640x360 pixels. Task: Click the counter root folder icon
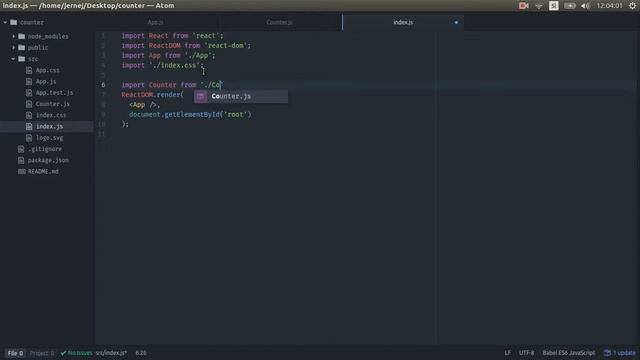point(13,22)
